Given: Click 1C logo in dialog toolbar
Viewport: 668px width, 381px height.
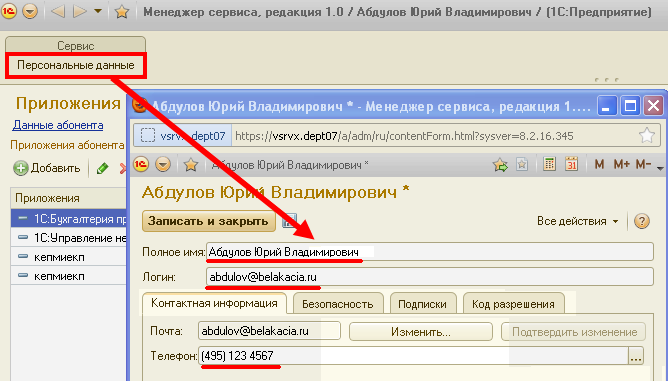Looking at the screenshot, I should (x=141, y=164).
